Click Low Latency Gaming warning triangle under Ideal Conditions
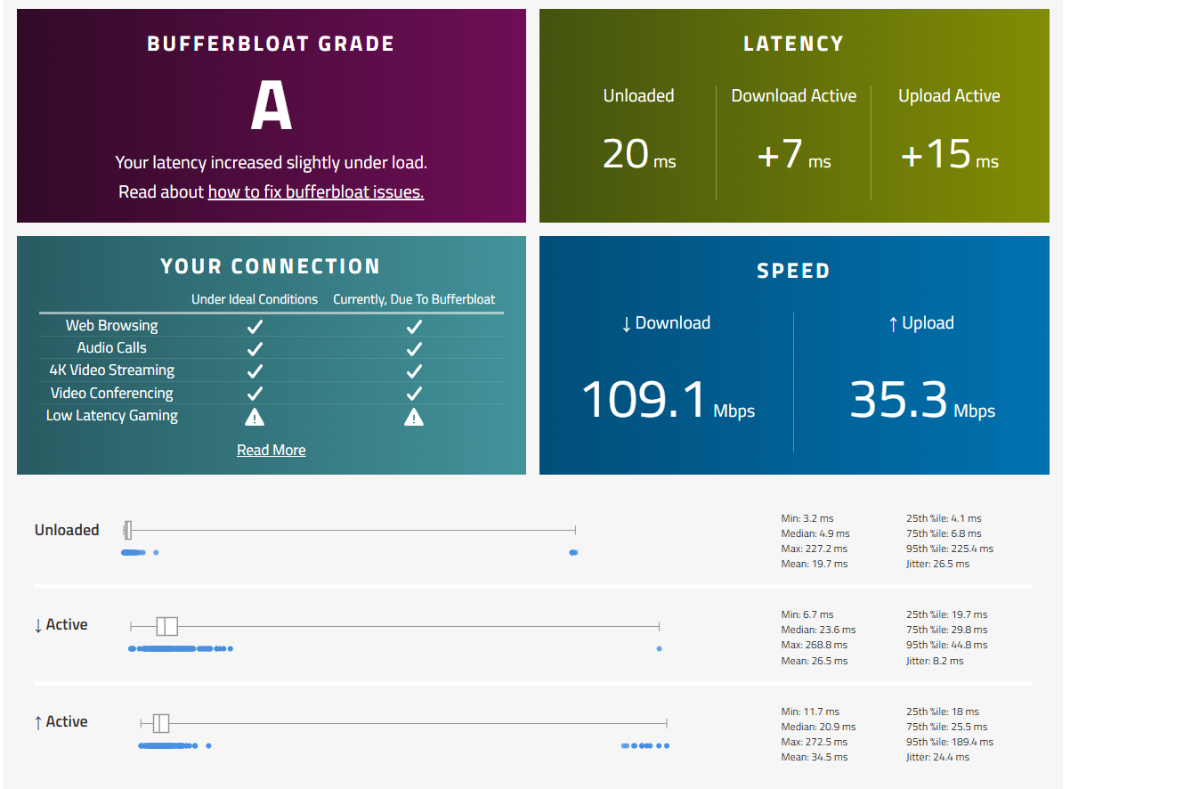 [x=255, y=417]
